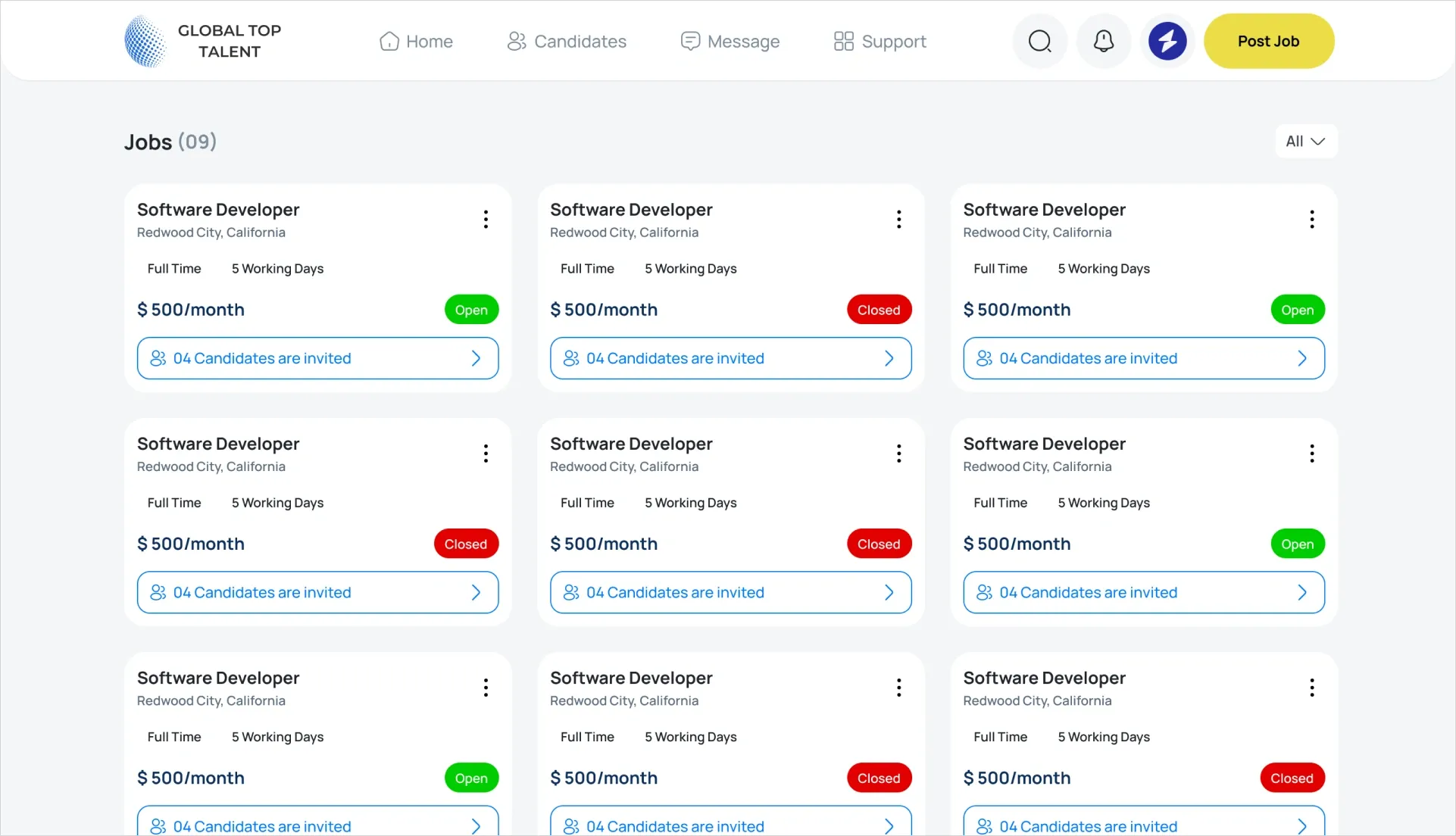Select the Candidates people icon
The image size is (1456, 836).
pyautogui.click(x=517, y=41)
